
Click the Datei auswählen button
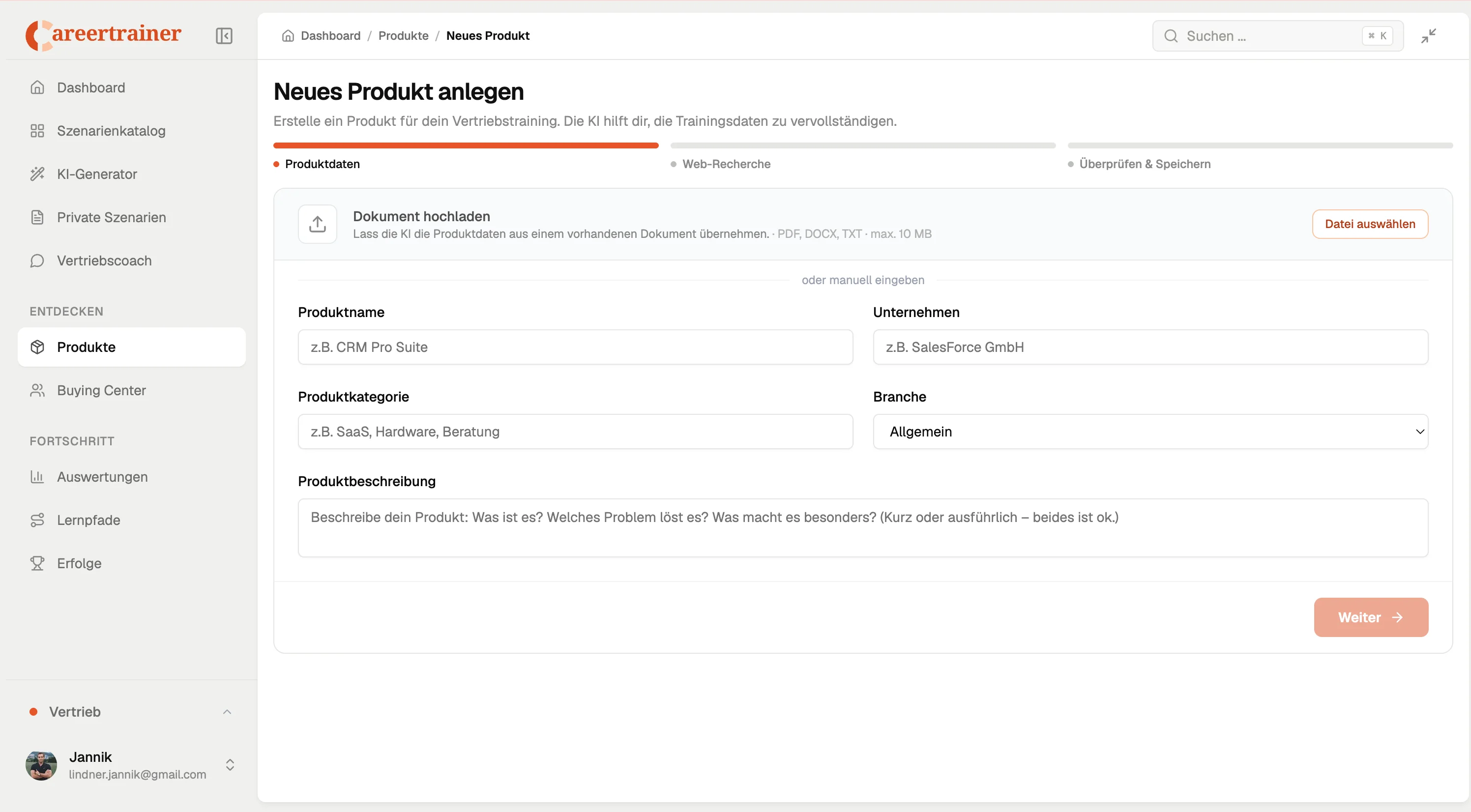click(x=1370, y=224)
